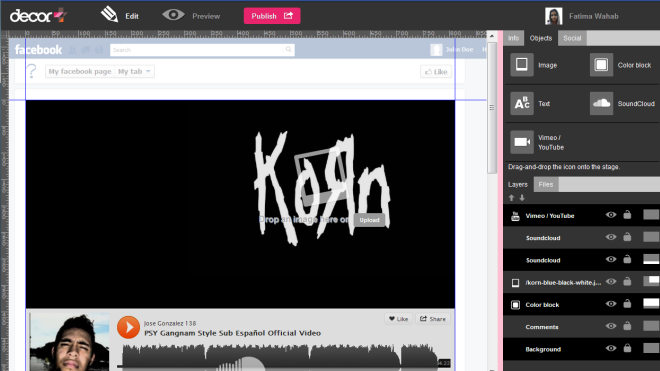Select the Vimeo / YouTube video icon
The height and width of the screenshot is (371, 660).
522,142
